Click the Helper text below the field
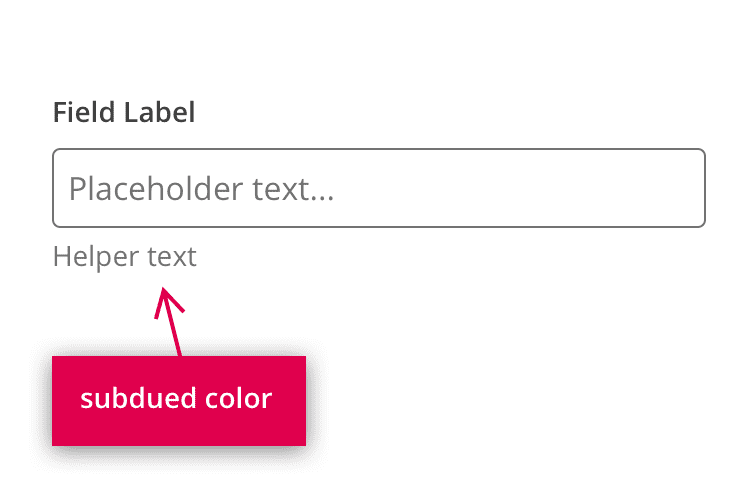756x498 pixels. click(x=124, y=257)
